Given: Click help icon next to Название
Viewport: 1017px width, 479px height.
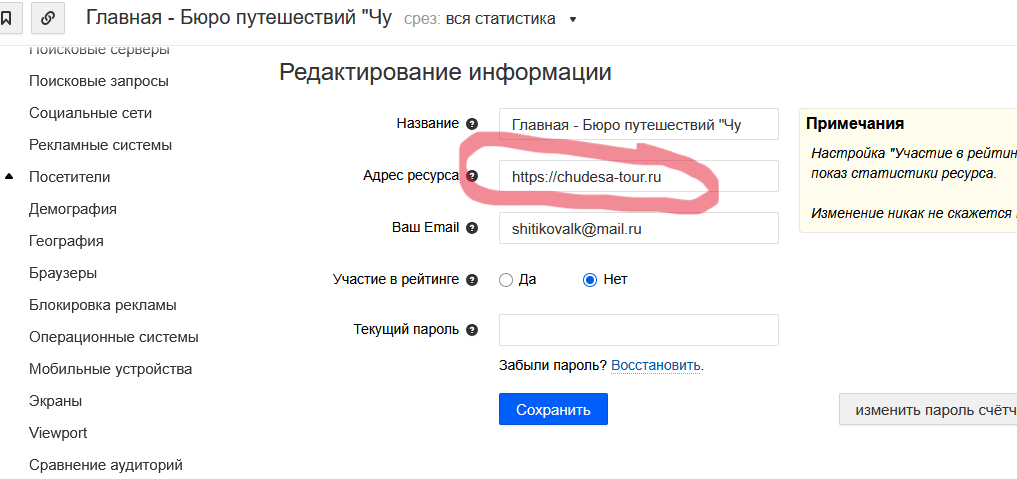Looking at the screenshot, I should [472, 124].
